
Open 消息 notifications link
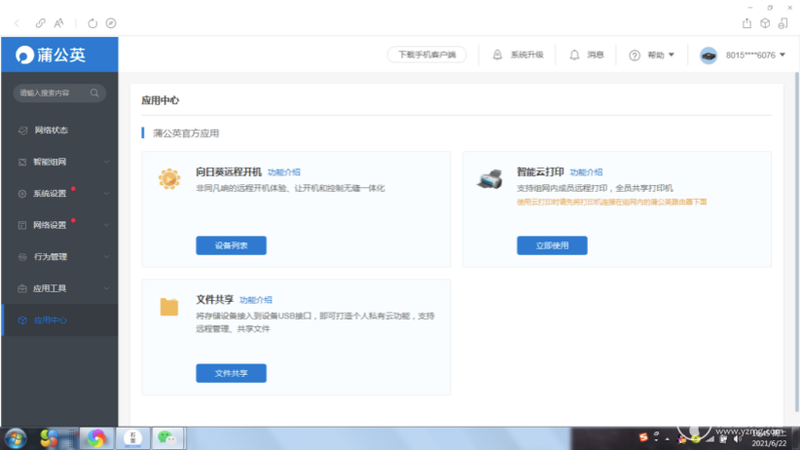pyautogui.click(x=595, y=55)
